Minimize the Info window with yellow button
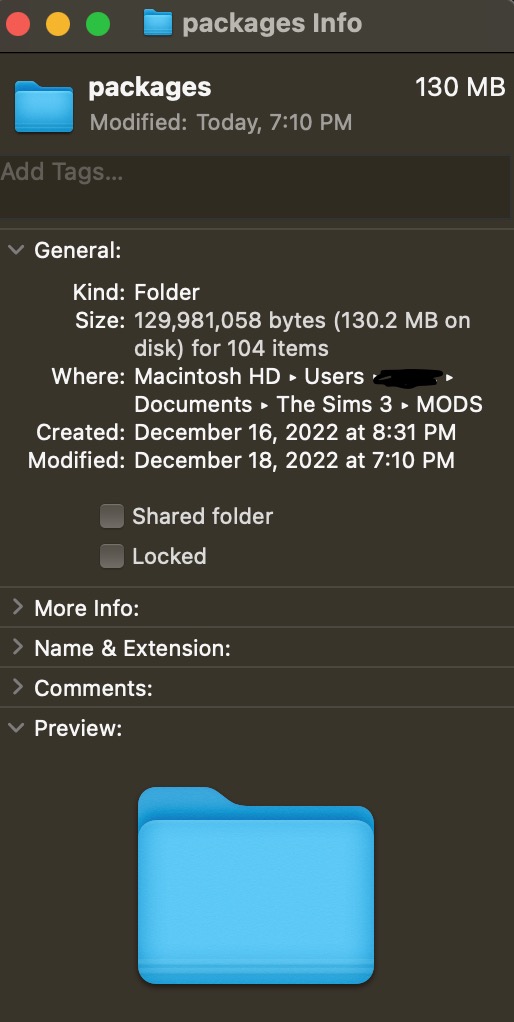 pos(58,24)
